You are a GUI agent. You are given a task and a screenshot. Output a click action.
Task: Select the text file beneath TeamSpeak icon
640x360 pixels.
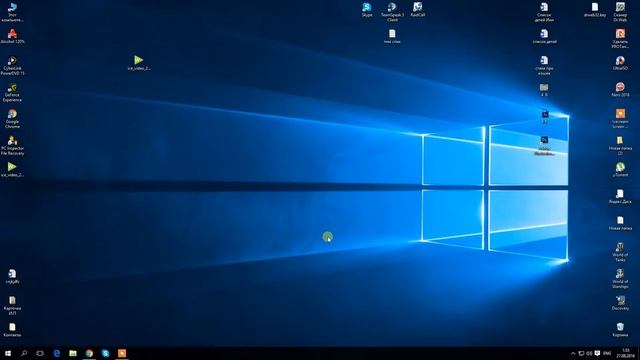[392, 36]
